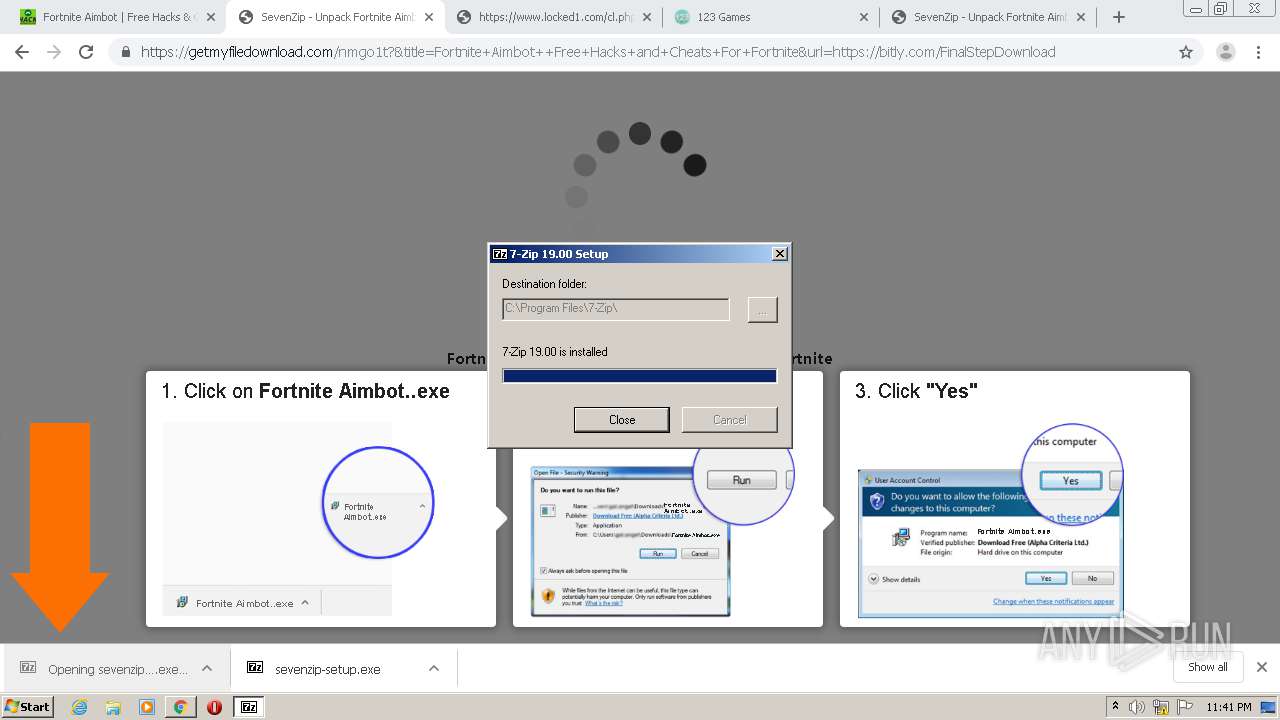Click the volume speaker tray icon

[x=1137, y=707]
